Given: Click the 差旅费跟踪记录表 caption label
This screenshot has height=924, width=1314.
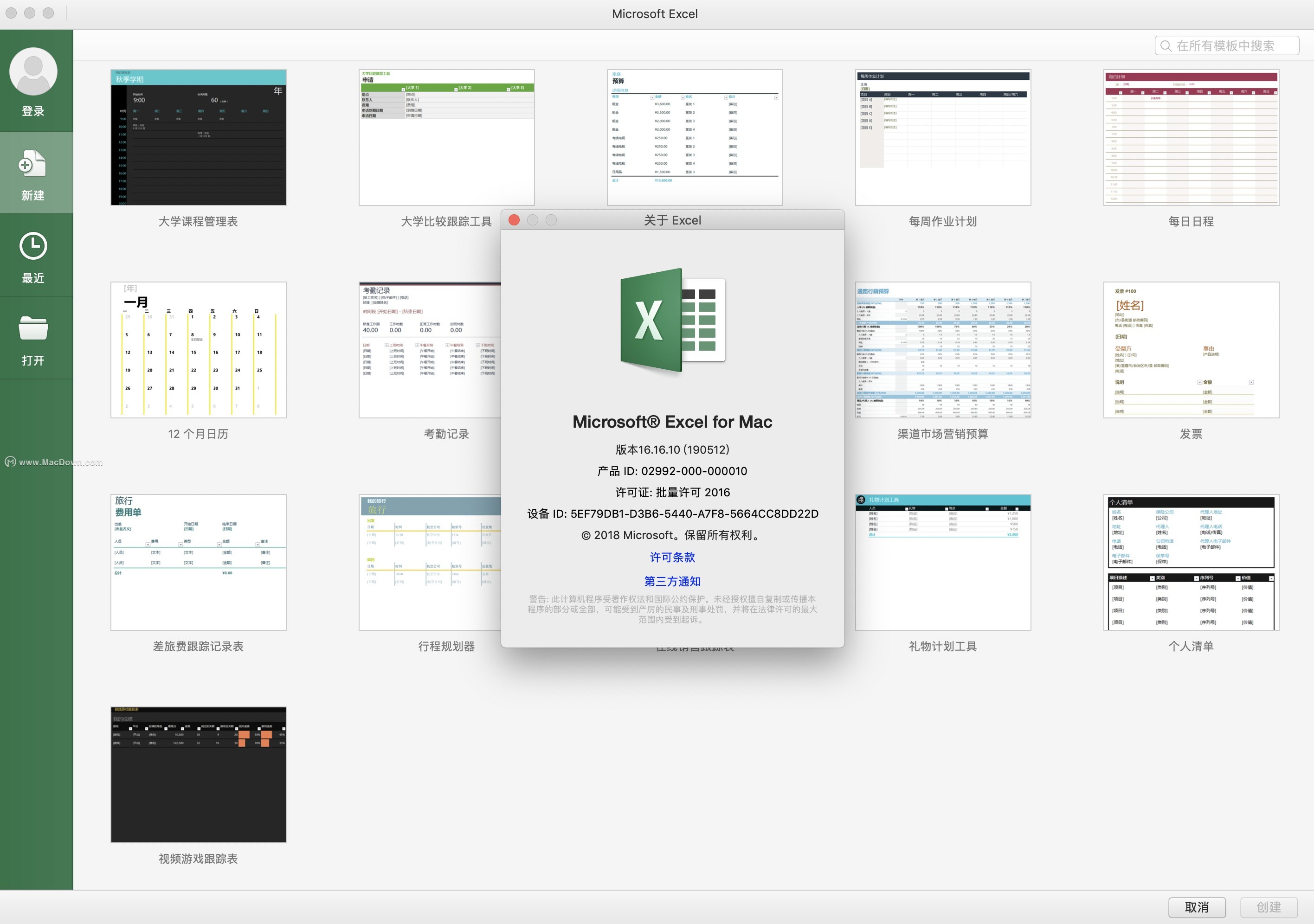Looking at the screenshot, I should [199, 647].
